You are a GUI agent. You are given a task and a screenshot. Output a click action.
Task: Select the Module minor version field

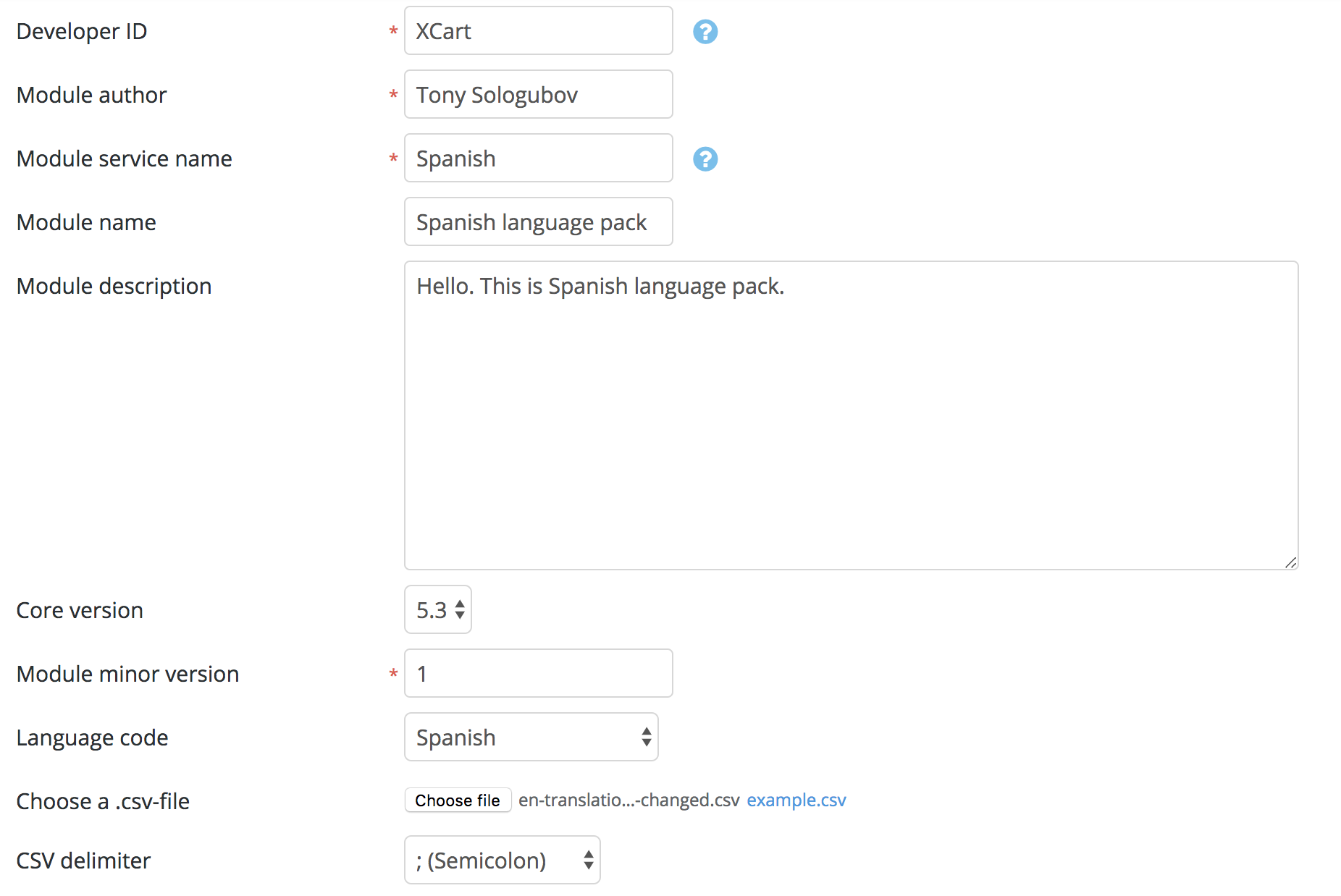pos(538,673)
